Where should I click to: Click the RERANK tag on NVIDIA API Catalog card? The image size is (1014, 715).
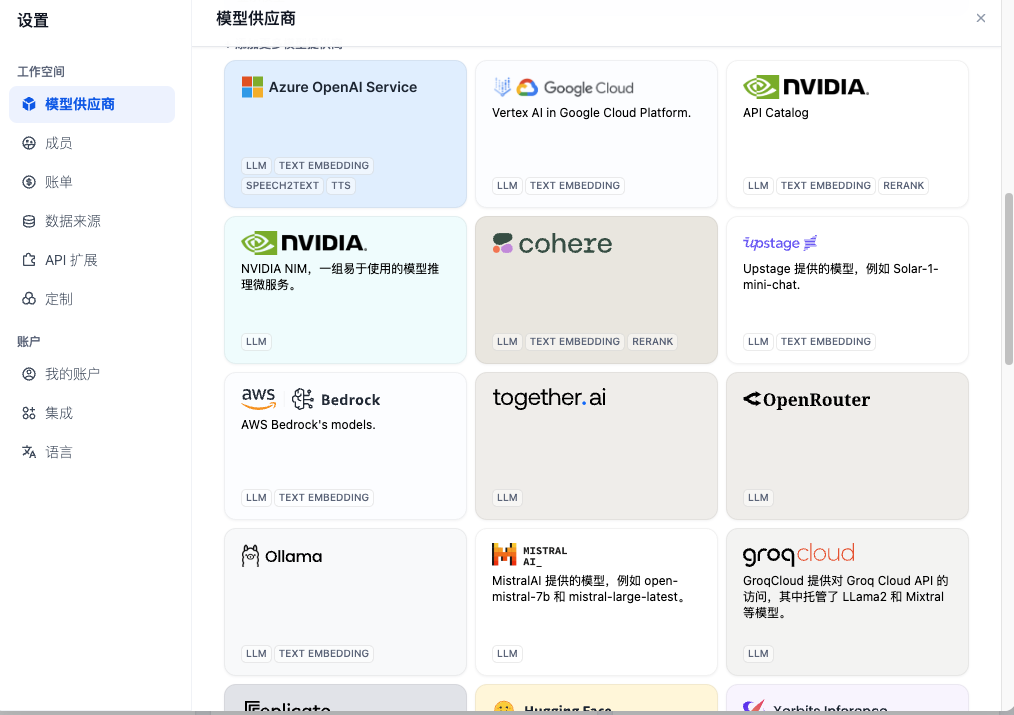point(903,186)
